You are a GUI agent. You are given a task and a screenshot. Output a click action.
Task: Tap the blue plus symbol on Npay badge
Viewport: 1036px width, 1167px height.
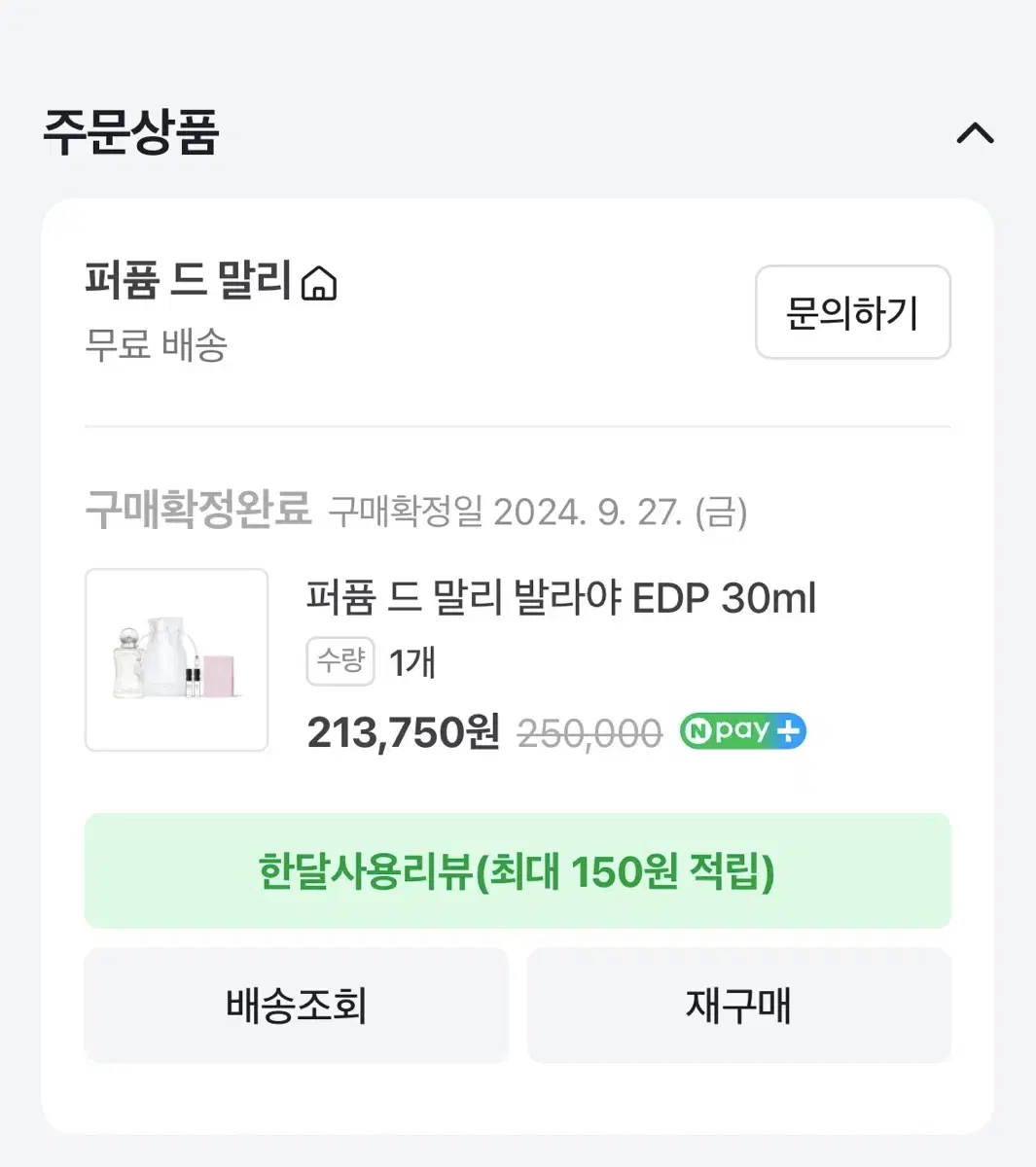tap(788, 731)
